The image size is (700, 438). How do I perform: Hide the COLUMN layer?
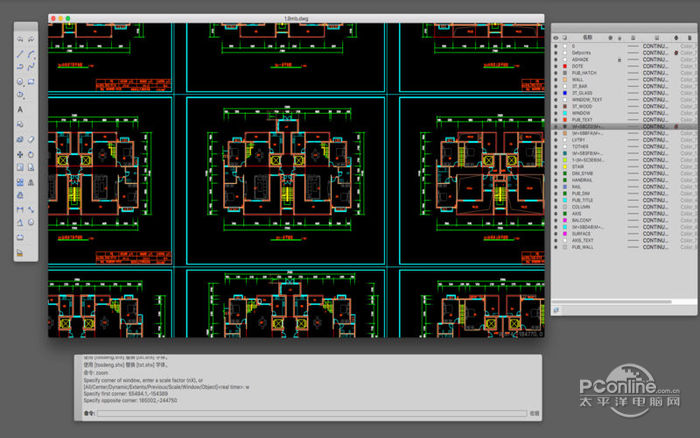(x=556, y=207)
